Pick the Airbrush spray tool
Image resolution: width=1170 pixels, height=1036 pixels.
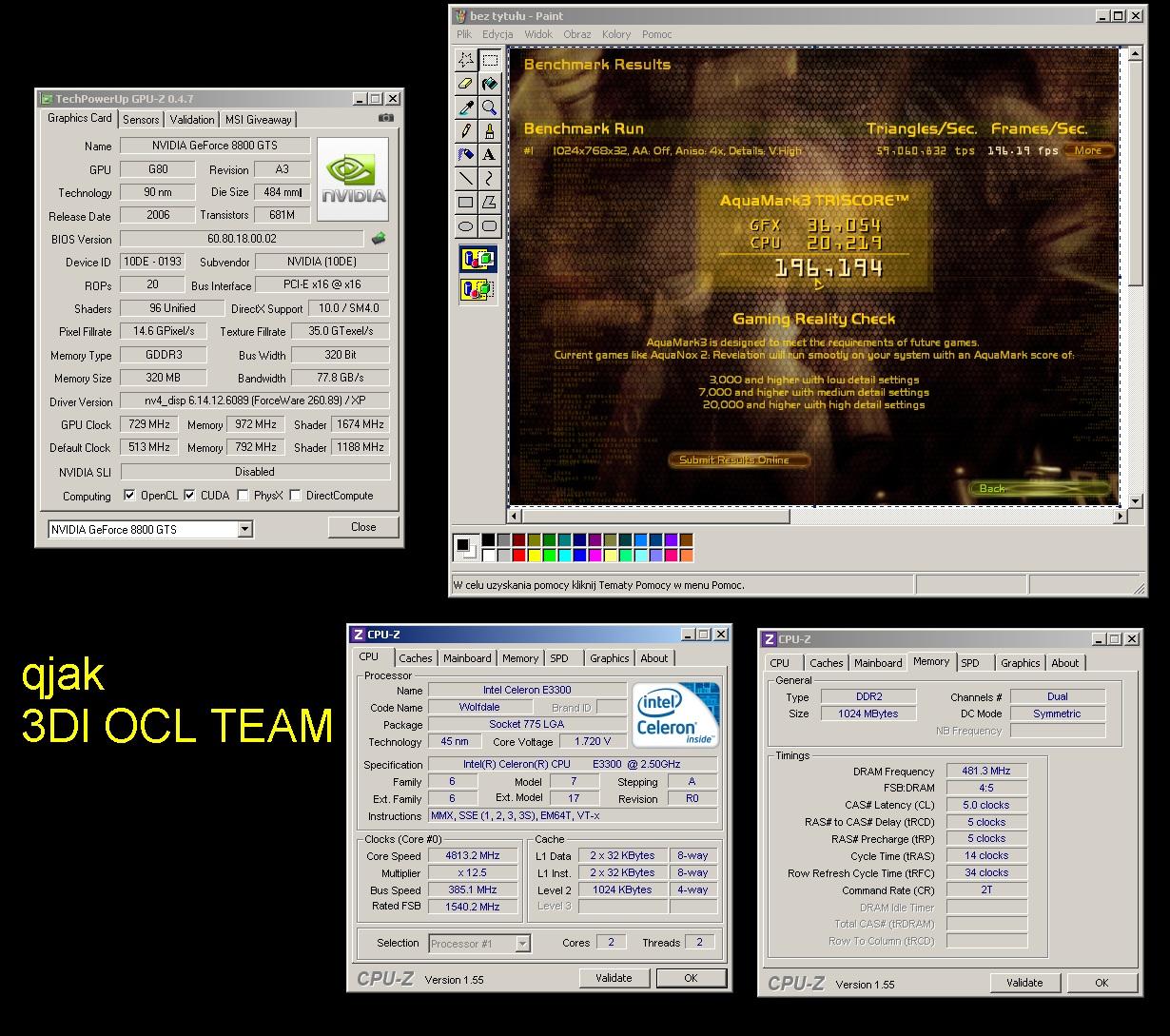pyautogui.click(x=466, y=154)
